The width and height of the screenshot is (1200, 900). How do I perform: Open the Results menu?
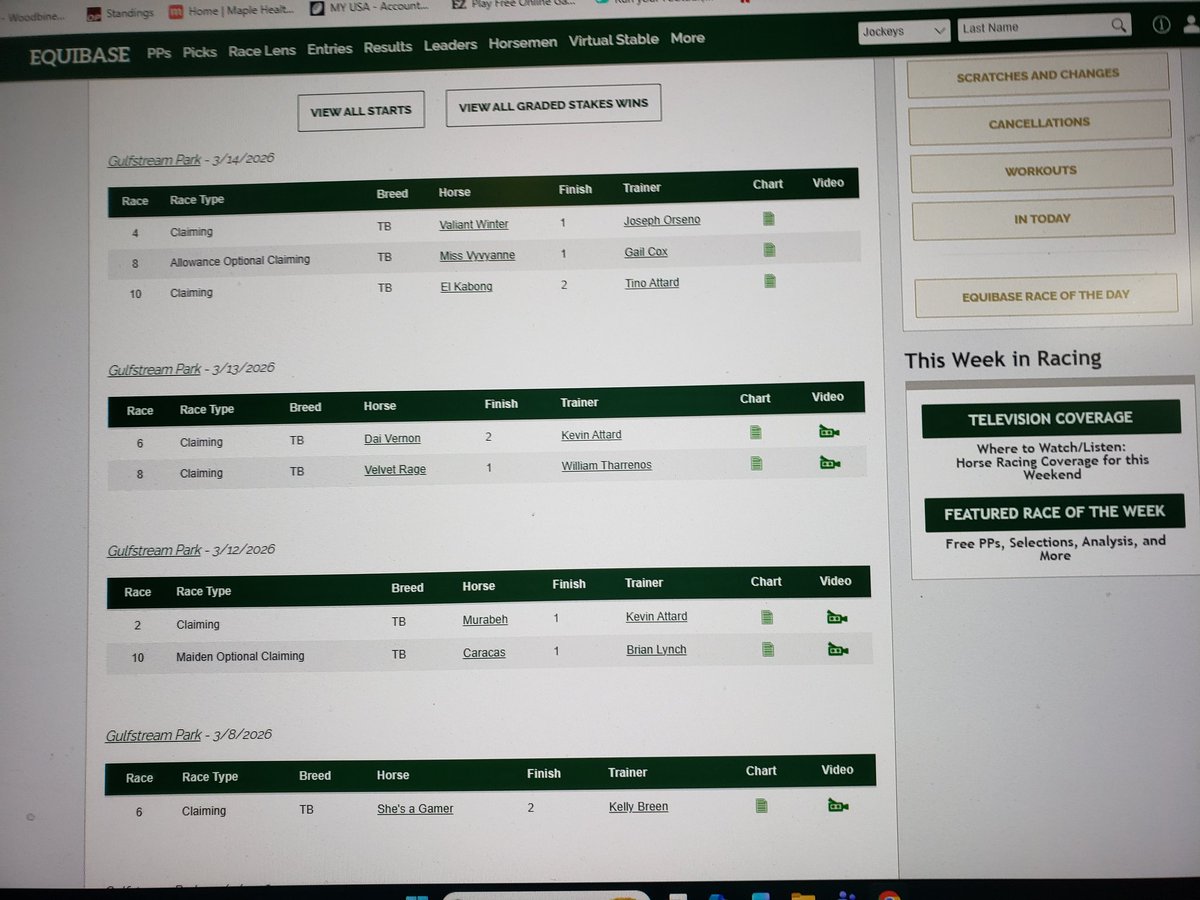[x=388, y=47]
